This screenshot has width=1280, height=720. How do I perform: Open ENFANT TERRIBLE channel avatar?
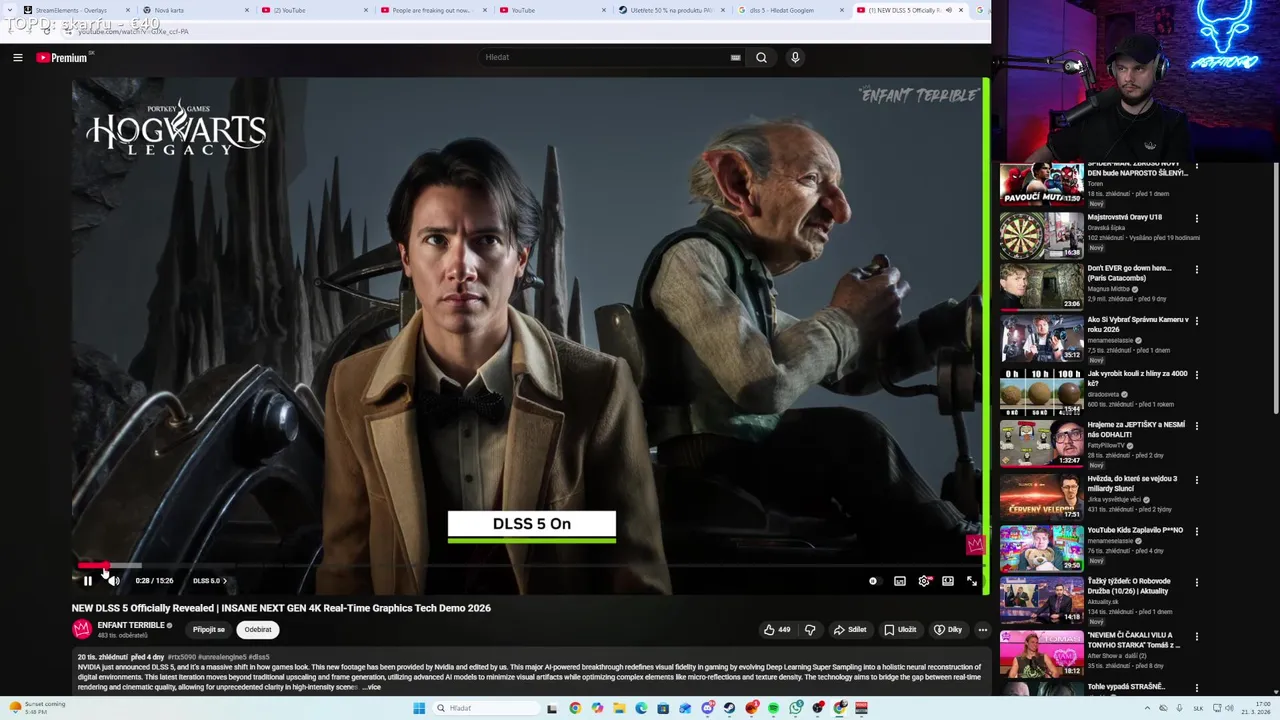pyautogui.click(x=82, y=629)
